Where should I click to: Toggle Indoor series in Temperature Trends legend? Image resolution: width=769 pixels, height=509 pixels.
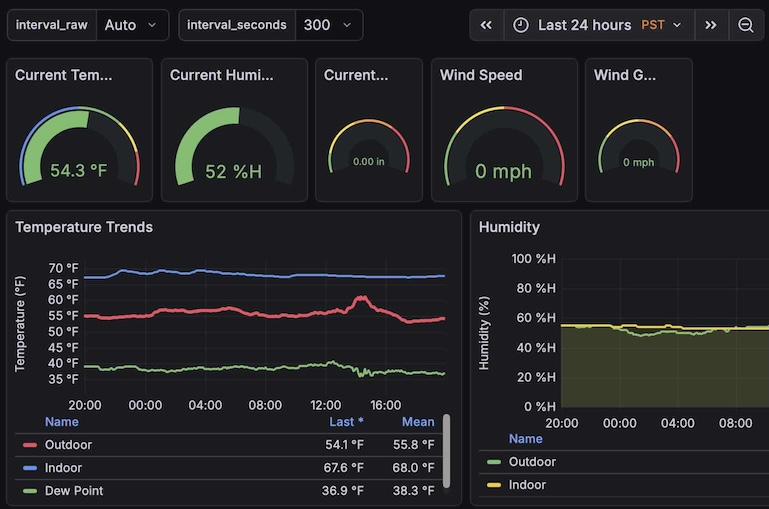click(x=63, y=468)
